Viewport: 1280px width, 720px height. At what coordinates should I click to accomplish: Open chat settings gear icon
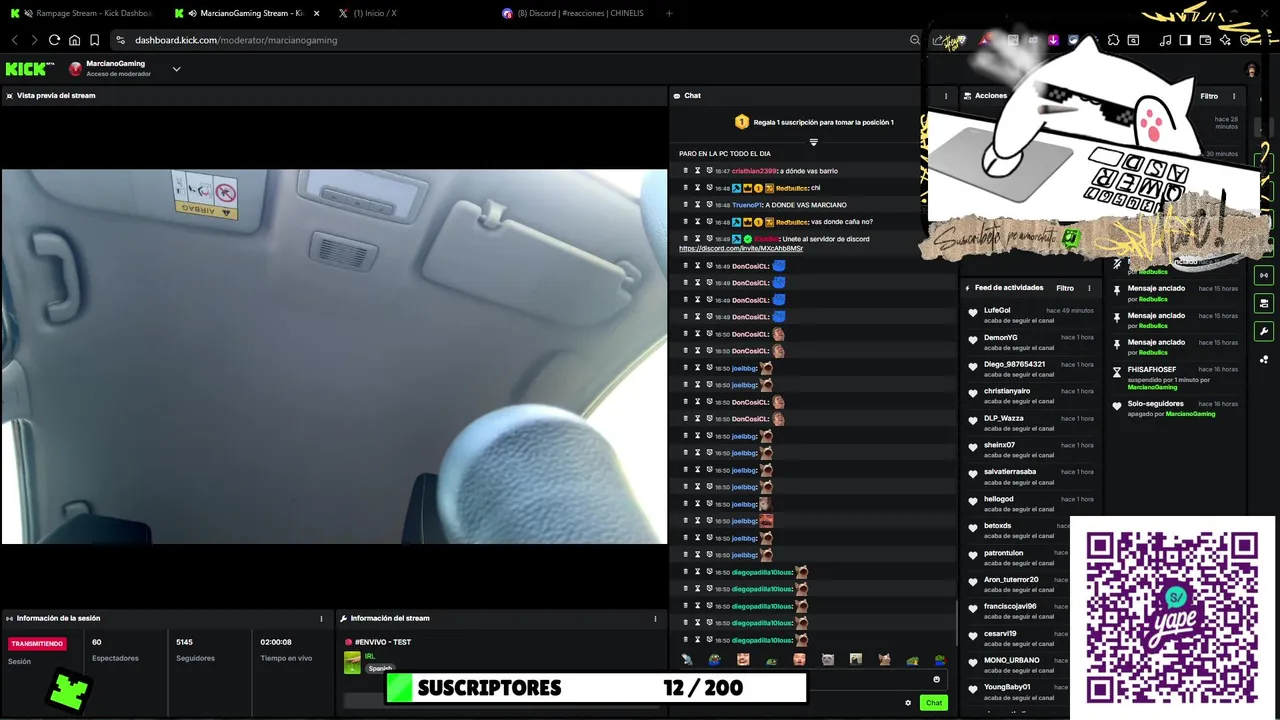908,703
